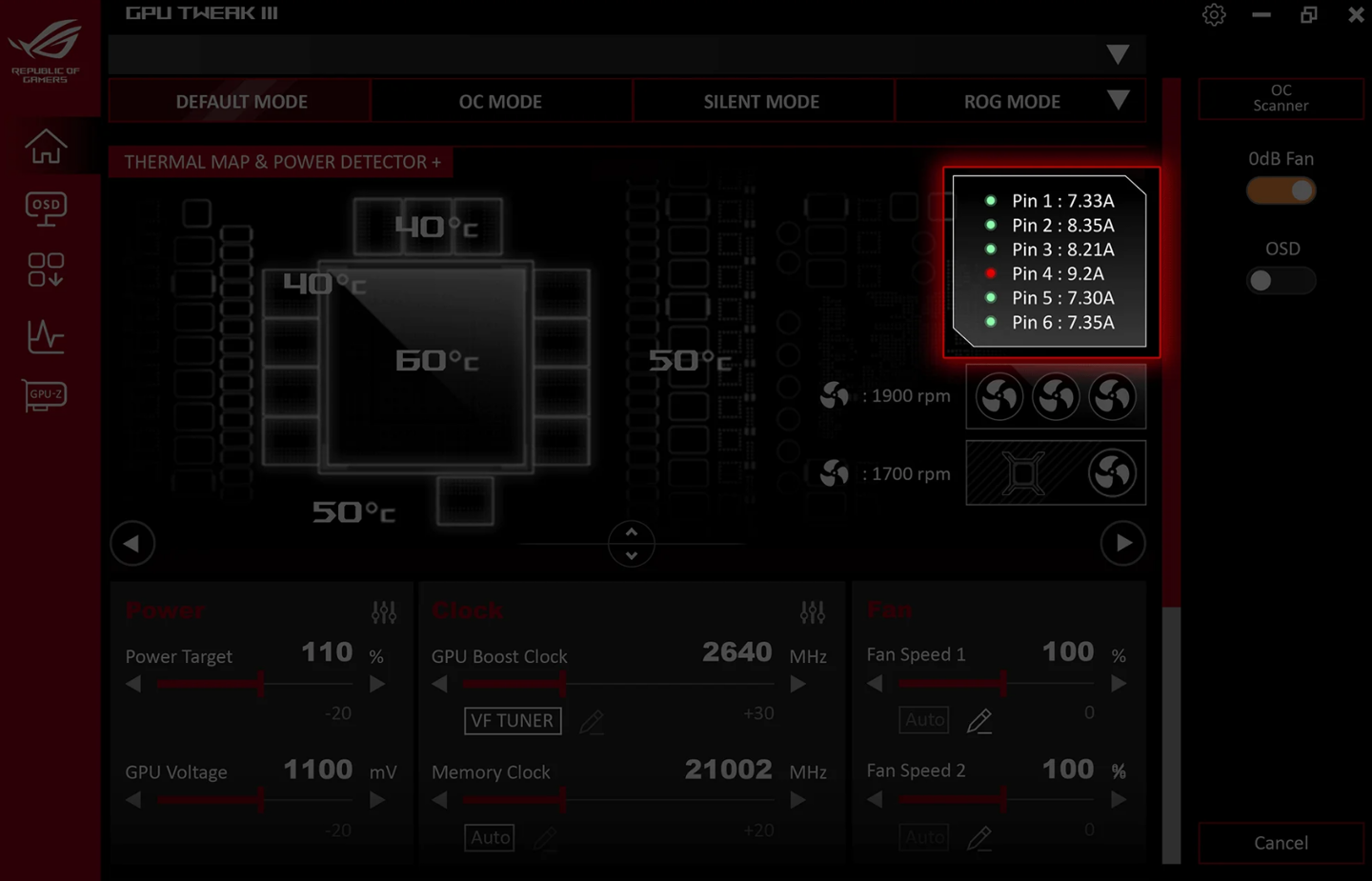1372x881 pixels.
Task: Switch to SILENT MODE tab
Action: click(762, 101)
